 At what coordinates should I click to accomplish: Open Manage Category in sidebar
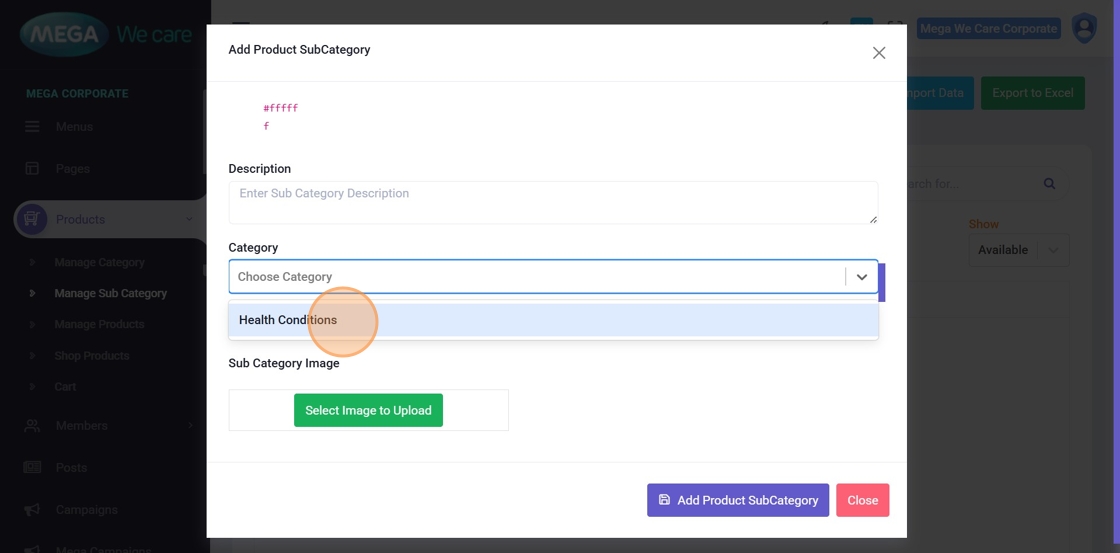click(x=99, y=262)
